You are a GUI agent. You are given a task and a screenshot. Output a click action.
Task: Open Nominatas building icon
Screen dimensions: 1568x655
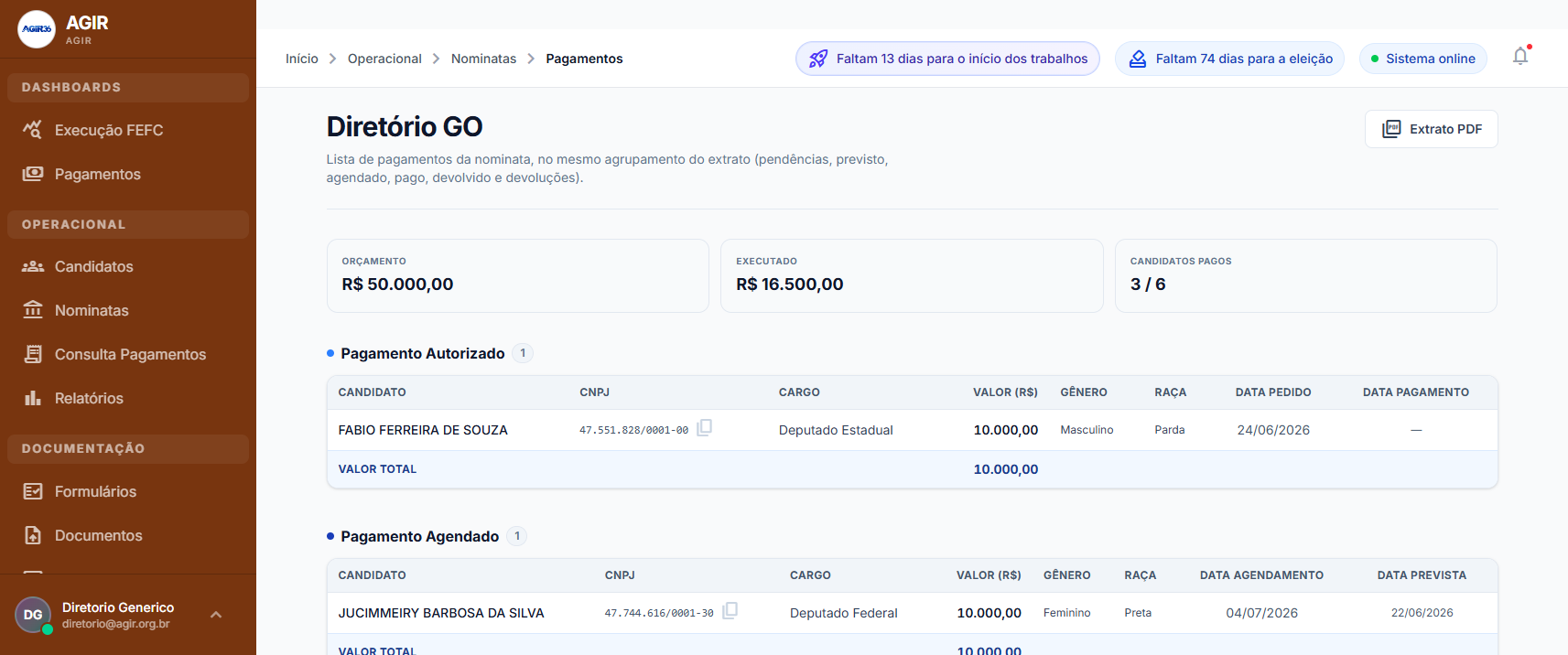33,310
